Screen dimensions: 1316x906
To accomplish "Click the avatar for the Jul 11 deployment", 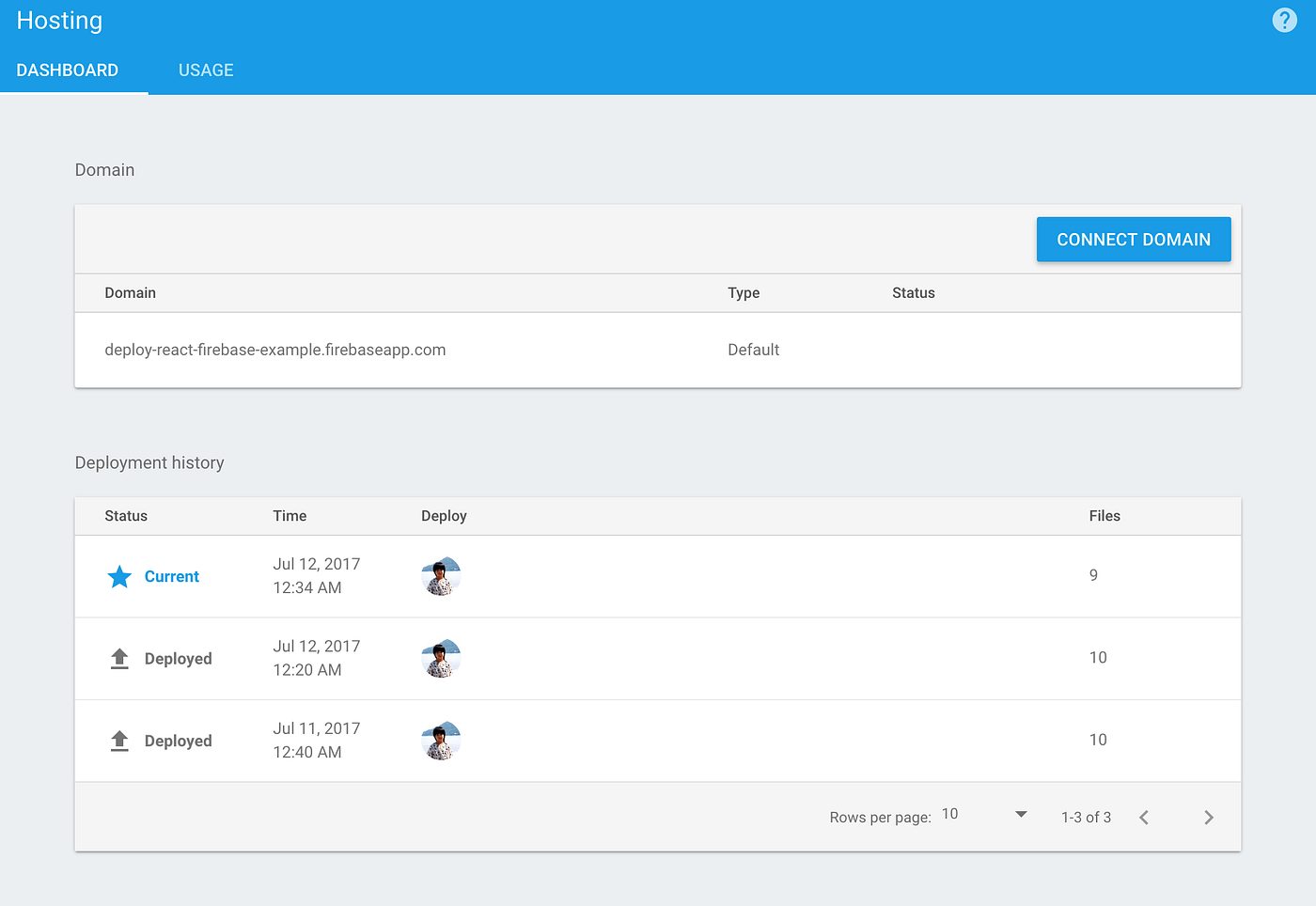I will 441,741.
